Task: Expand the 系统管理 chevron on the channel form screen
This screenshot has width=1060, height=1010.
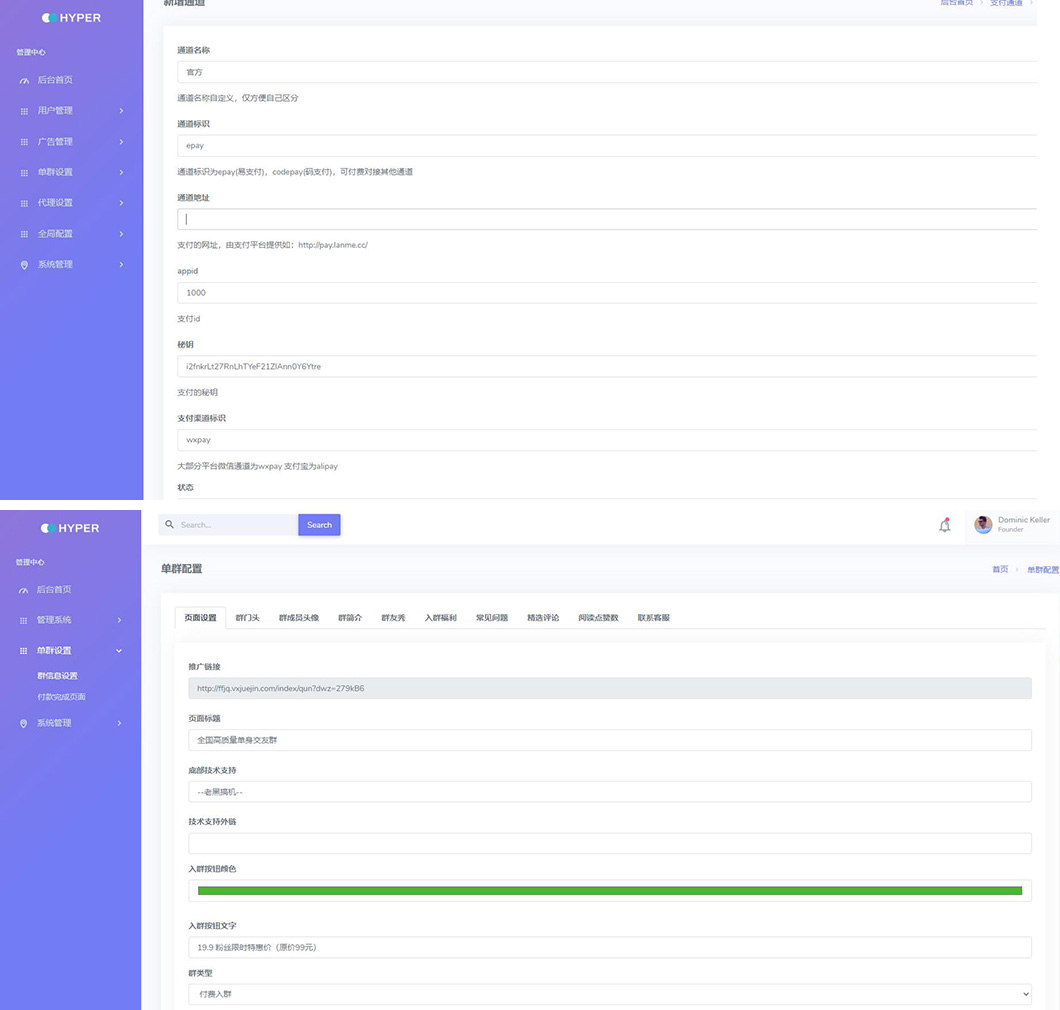Action: 122,264
